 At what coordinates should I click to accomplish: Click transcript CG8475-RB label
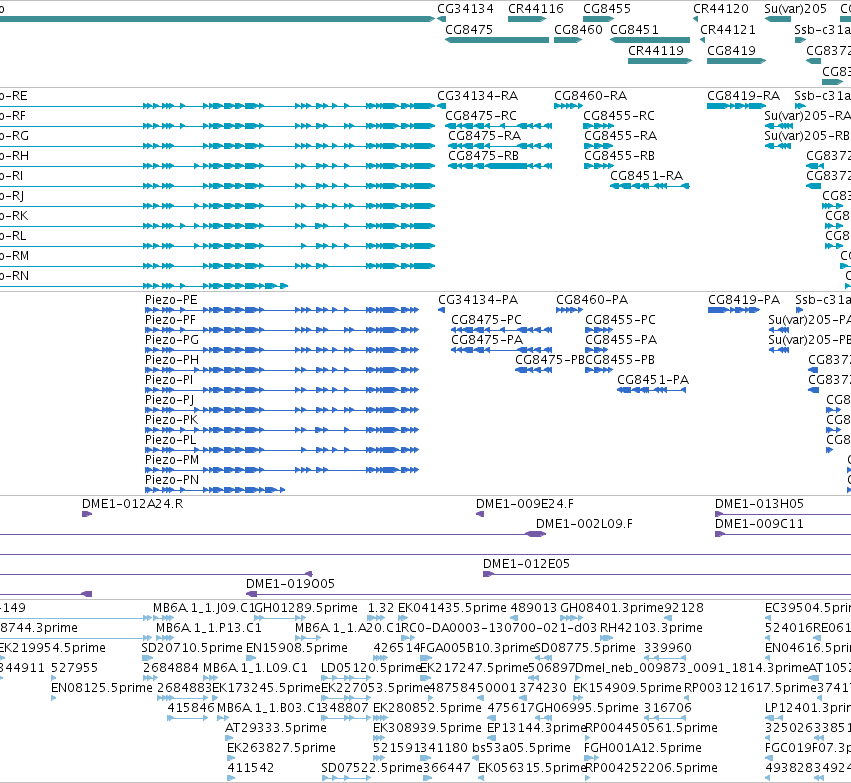[483, 156]
